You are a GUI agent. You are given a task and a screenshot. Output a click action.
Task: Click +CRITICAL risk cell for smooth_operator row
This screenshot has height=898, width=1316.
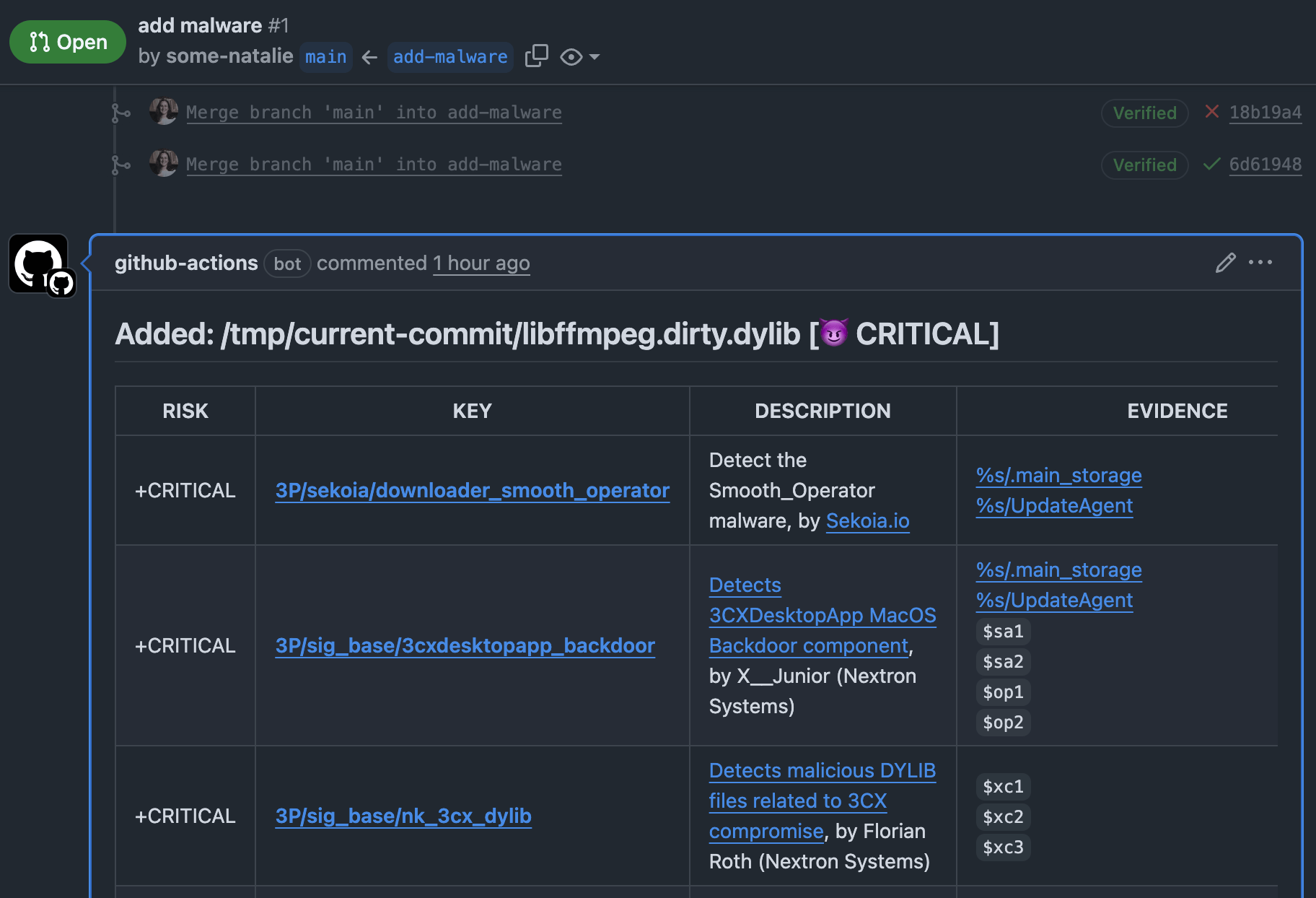[x=185, y=491]
